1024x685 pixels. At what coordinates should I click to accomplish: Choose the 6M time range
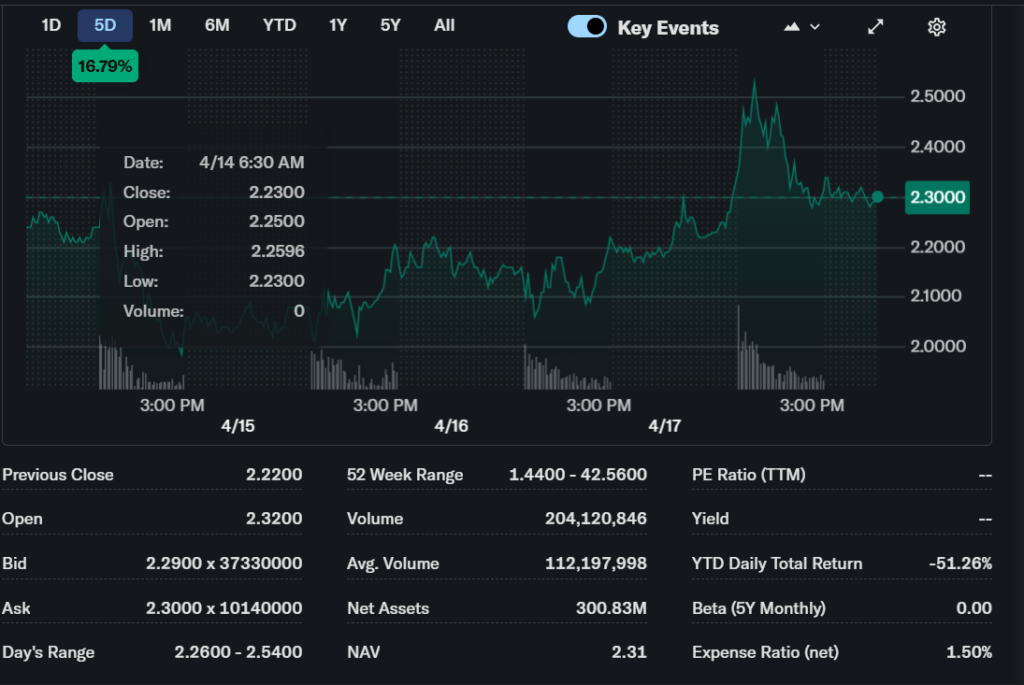point(217,25)
